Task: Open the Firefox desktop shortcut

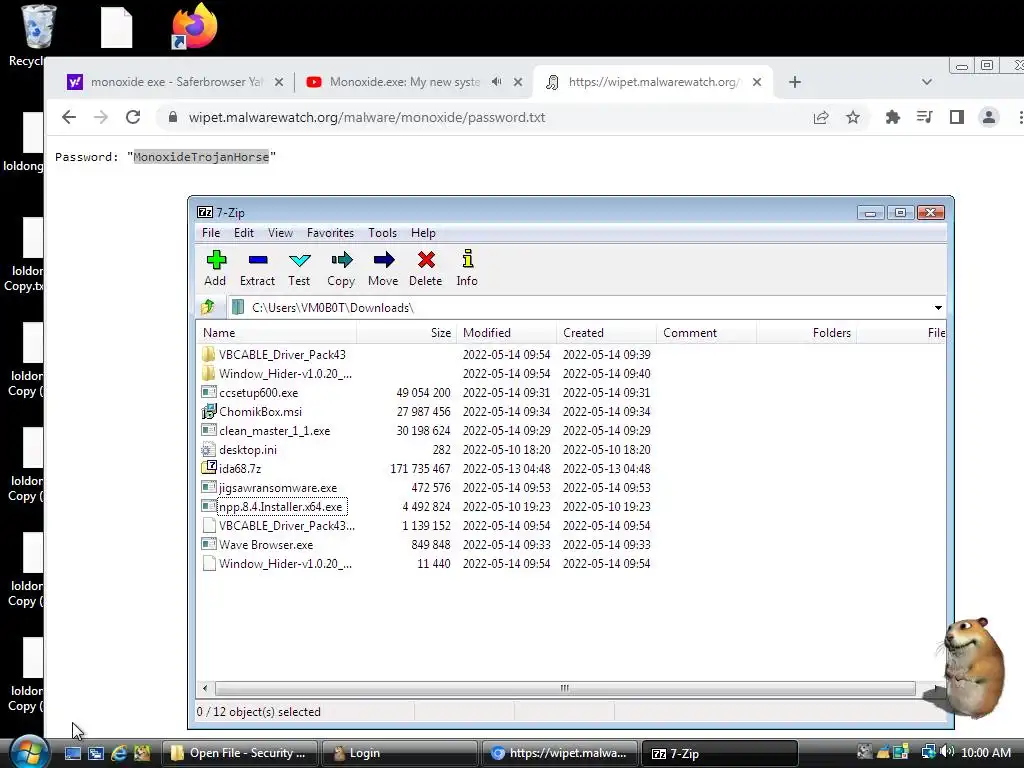Action: [194, 26]
